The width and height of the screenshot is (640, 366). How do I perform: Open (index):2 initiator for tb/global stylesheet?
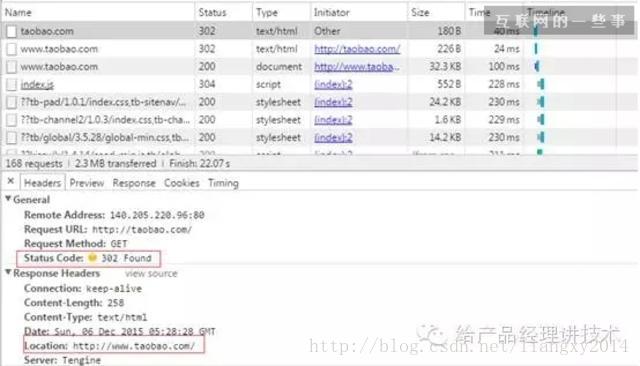coord(333,138)
